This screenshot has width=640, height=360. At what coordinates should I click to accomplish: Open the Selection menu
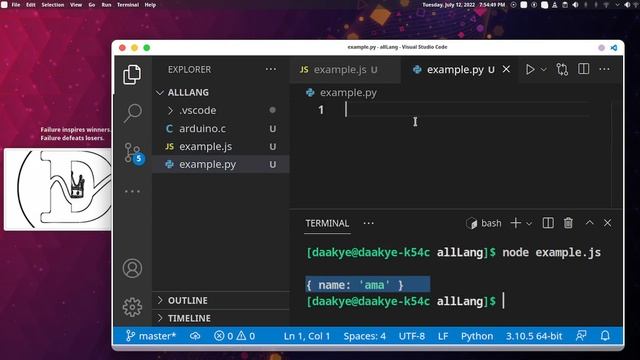pos(53,5)
